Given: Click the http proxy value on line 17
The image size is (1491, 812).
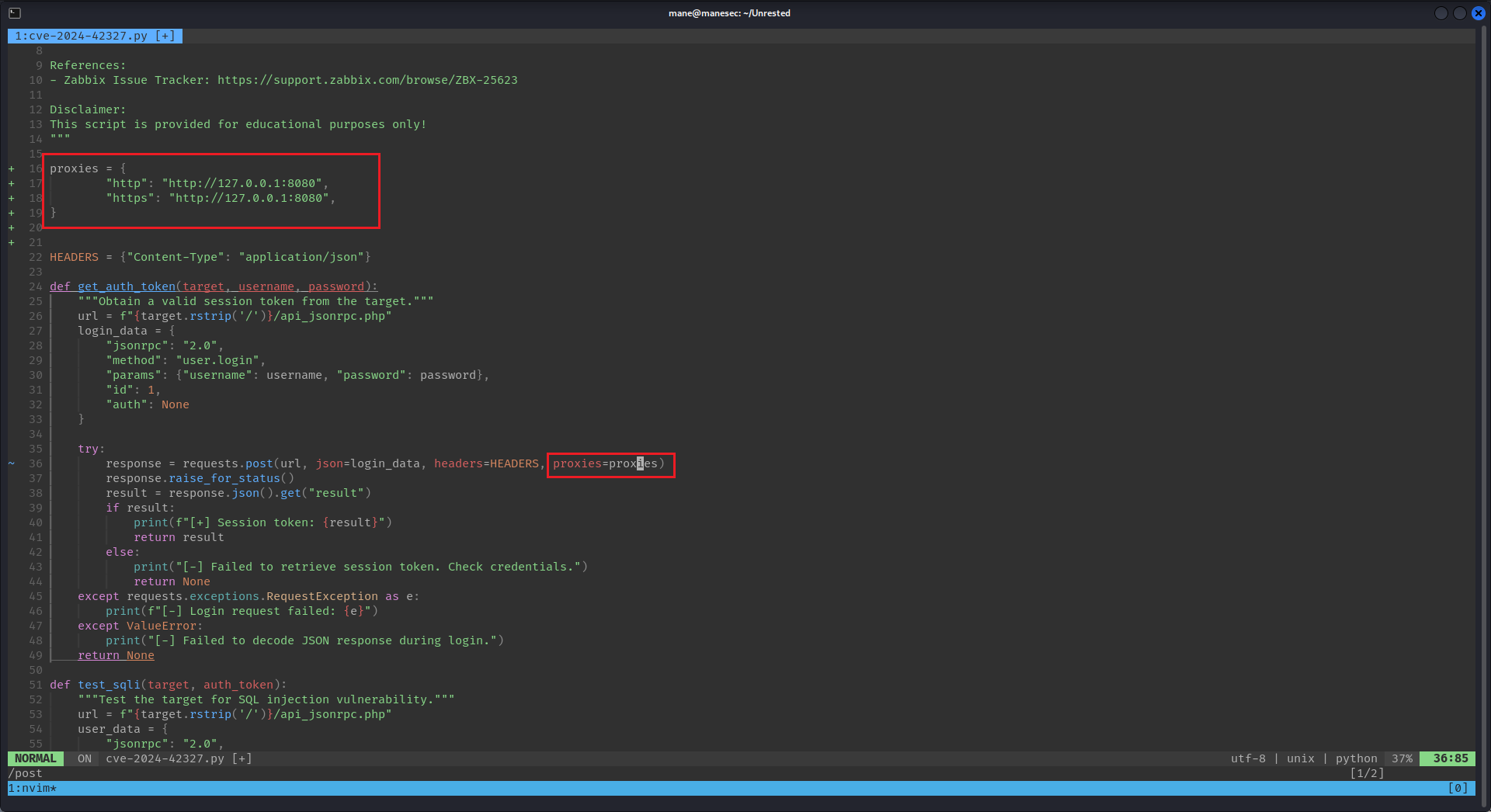Looking at the screenshot, I should coord(242,183).
